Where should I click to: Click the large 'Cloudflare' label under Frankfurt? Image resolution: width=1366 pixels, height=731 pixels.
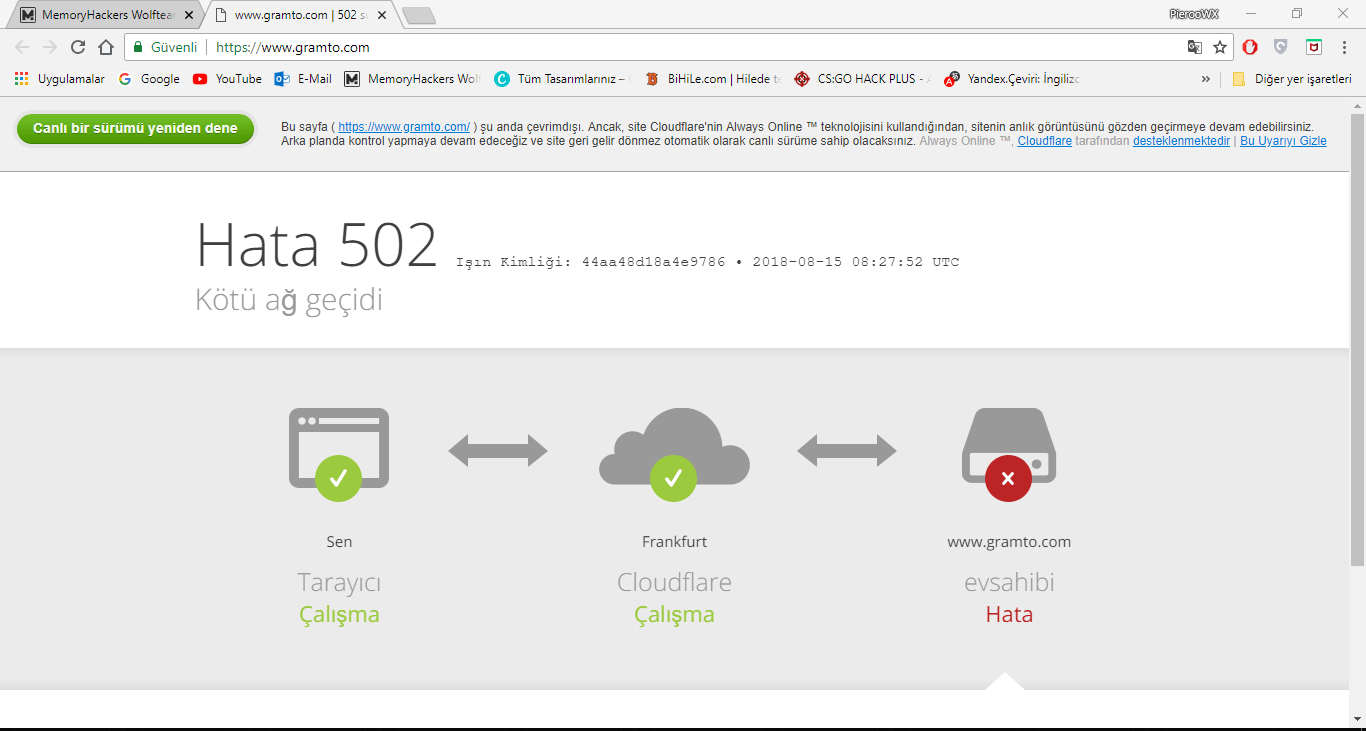[x=674, y=582]
